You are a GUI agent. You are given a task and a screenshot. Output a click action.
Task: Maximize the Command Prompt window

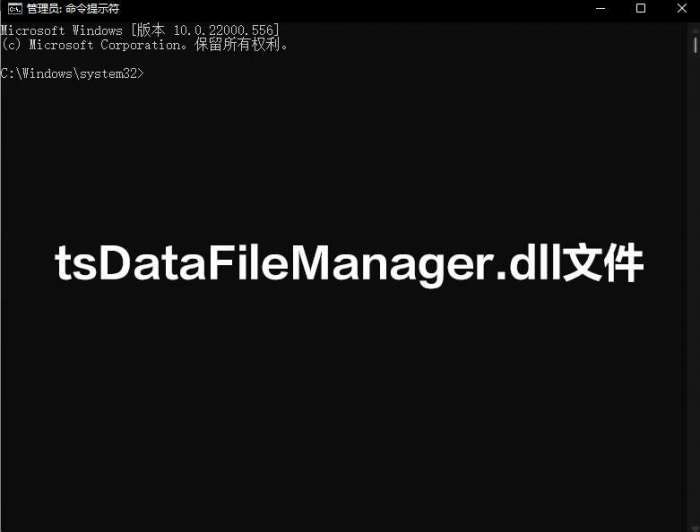click(x=641, y=8)
